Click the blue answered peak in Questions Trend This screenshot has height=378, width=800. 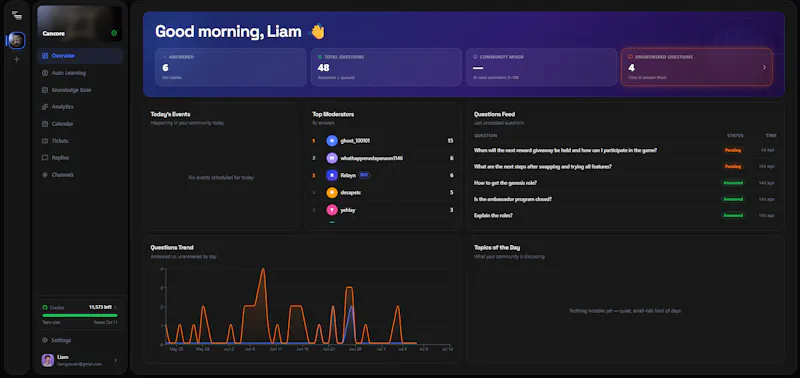[350, 308]
